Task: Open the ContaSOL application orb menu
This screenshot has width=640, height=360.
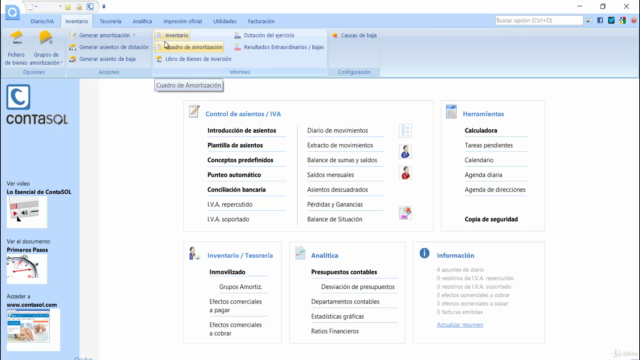Action: (12, 12)
